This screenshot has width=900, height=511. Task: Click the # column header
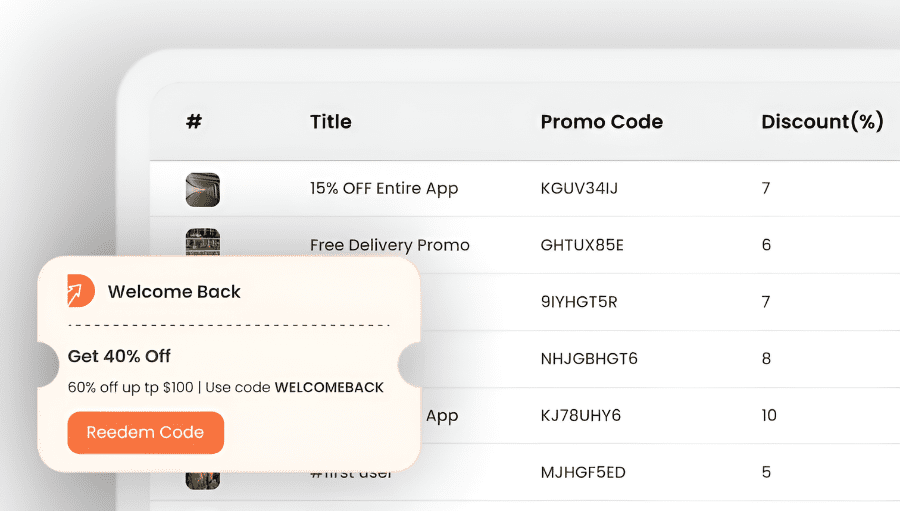[x=194, y=122]
